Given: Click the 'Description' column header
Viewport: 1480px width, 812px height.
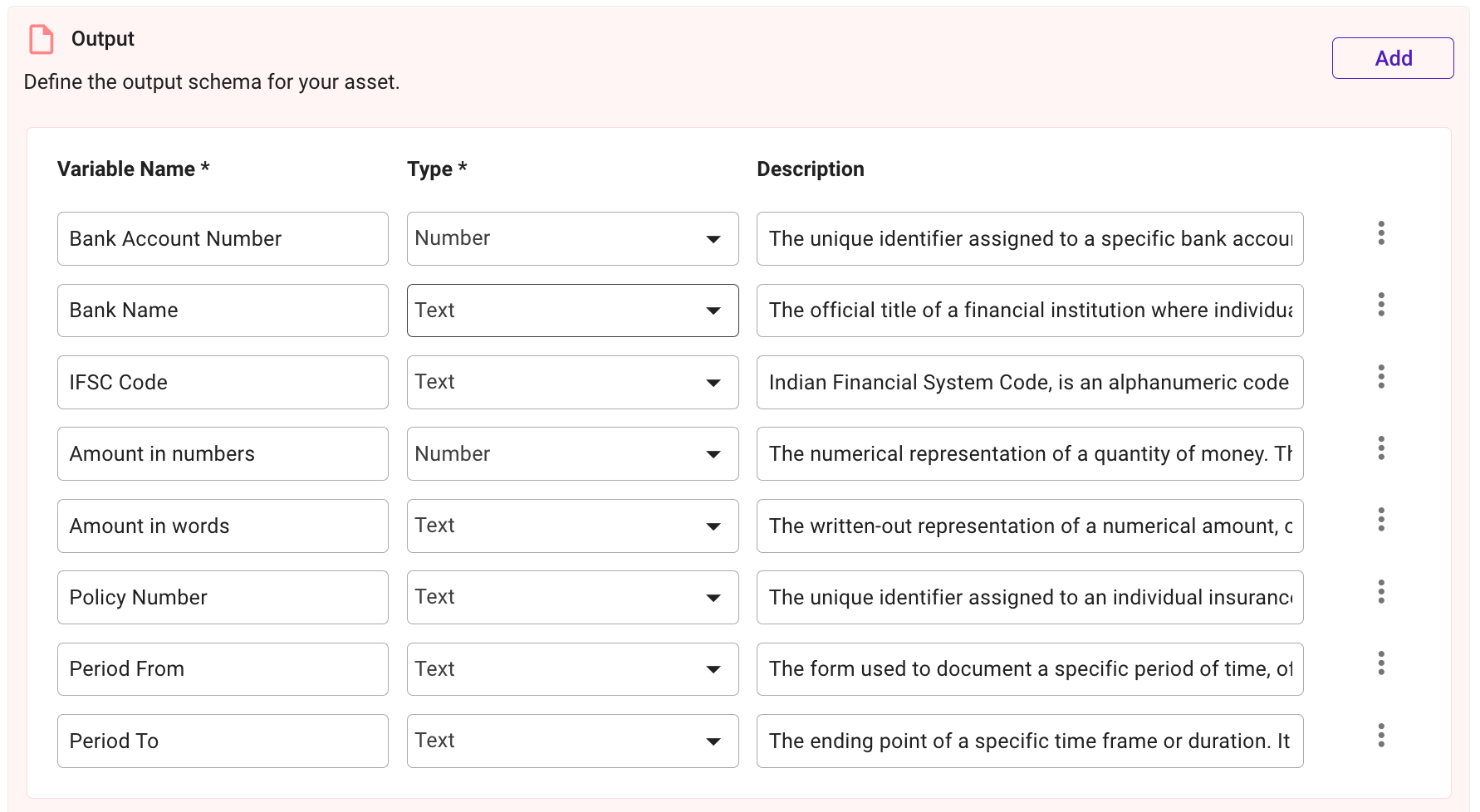Looking at the screenshot, I should pos(810,169).
